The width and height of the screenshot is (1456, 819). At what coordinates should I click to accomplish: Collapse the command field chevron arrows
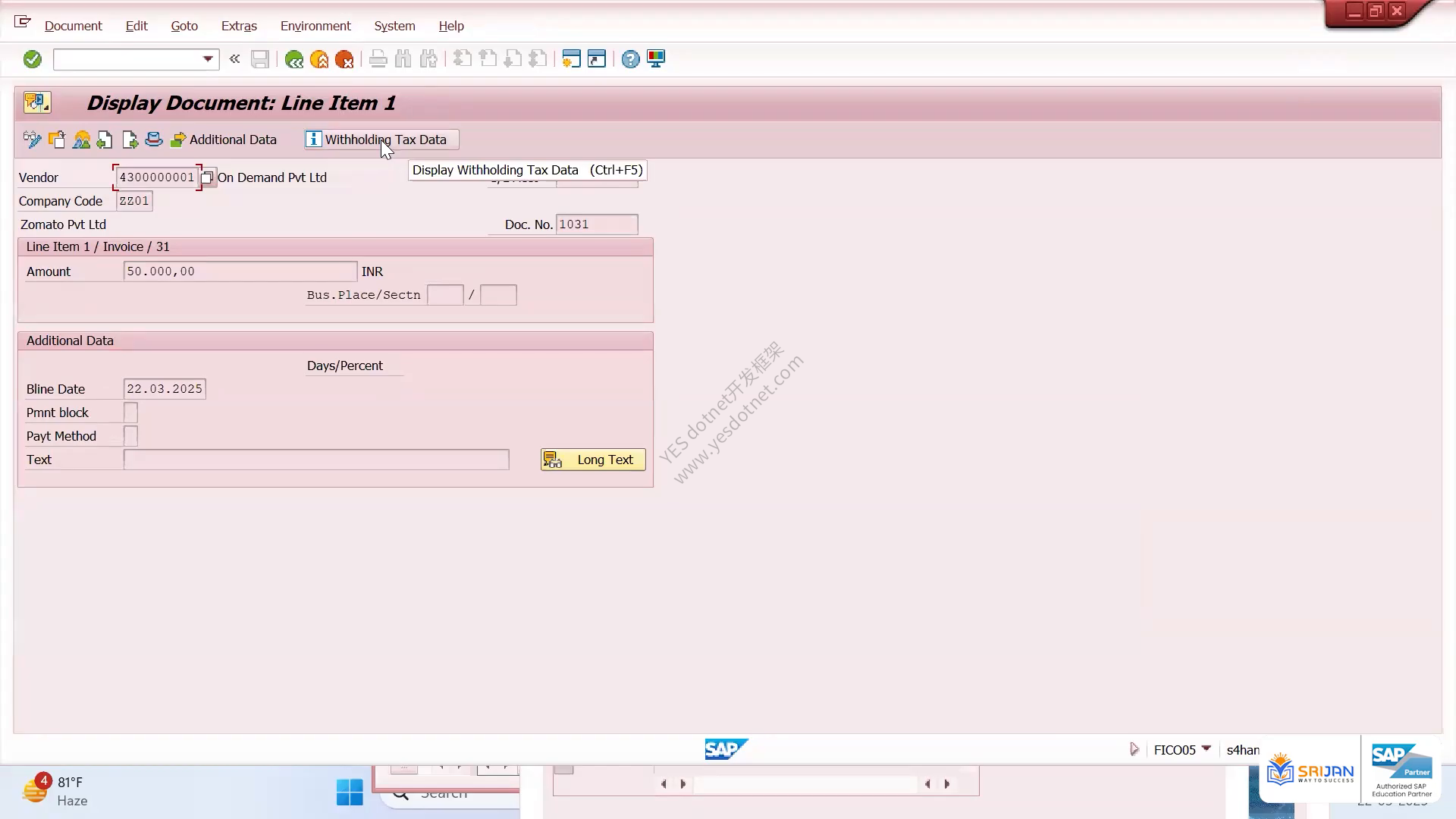(234, 59)
